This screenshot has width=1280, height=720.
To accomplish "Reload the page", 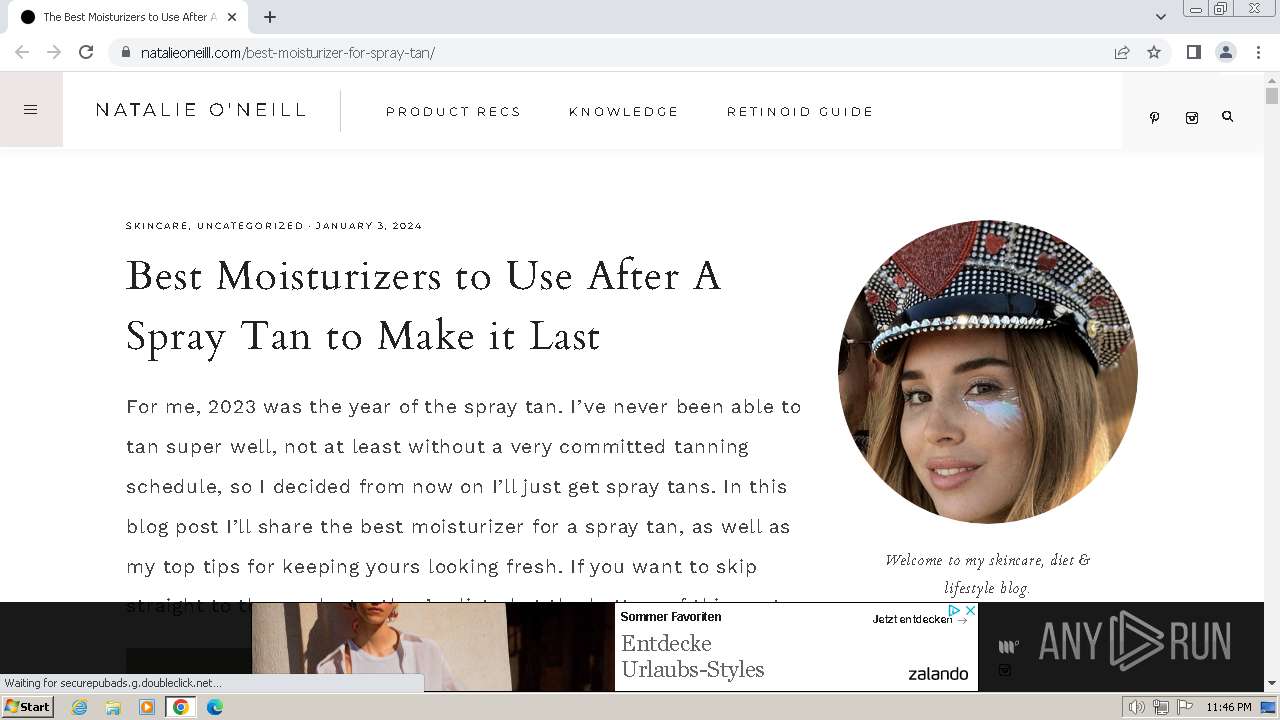I will coord(86,52).
